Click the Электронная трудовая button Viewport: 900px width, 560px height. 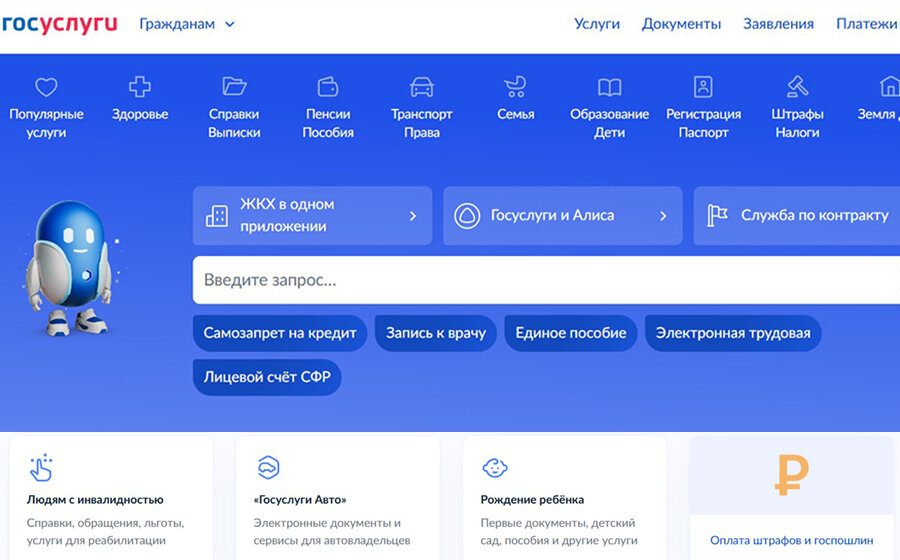pyautogui.click(x=733, y=333)
